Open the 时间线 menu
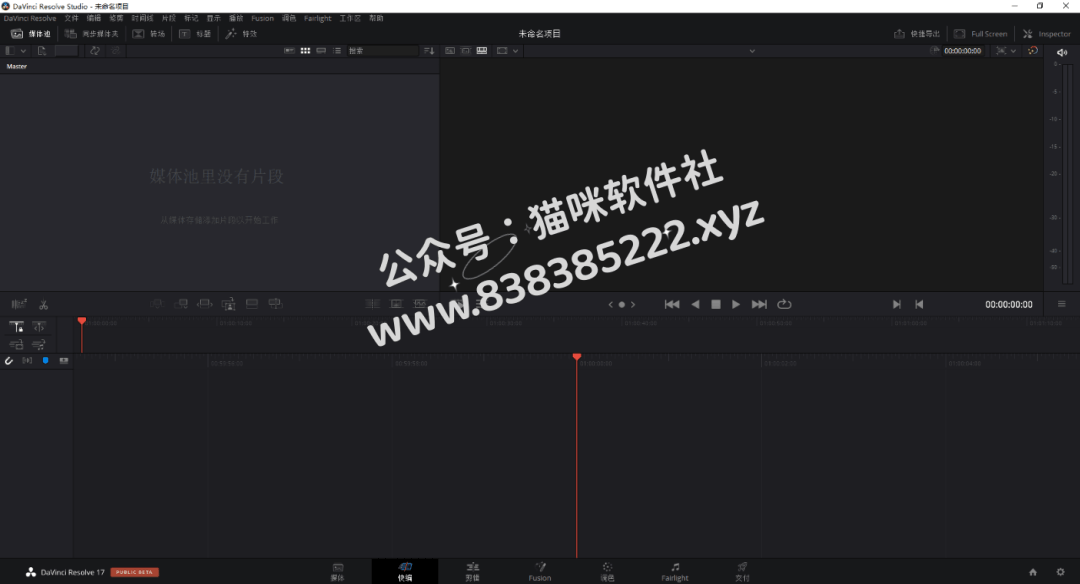 (x=142, y=19)
